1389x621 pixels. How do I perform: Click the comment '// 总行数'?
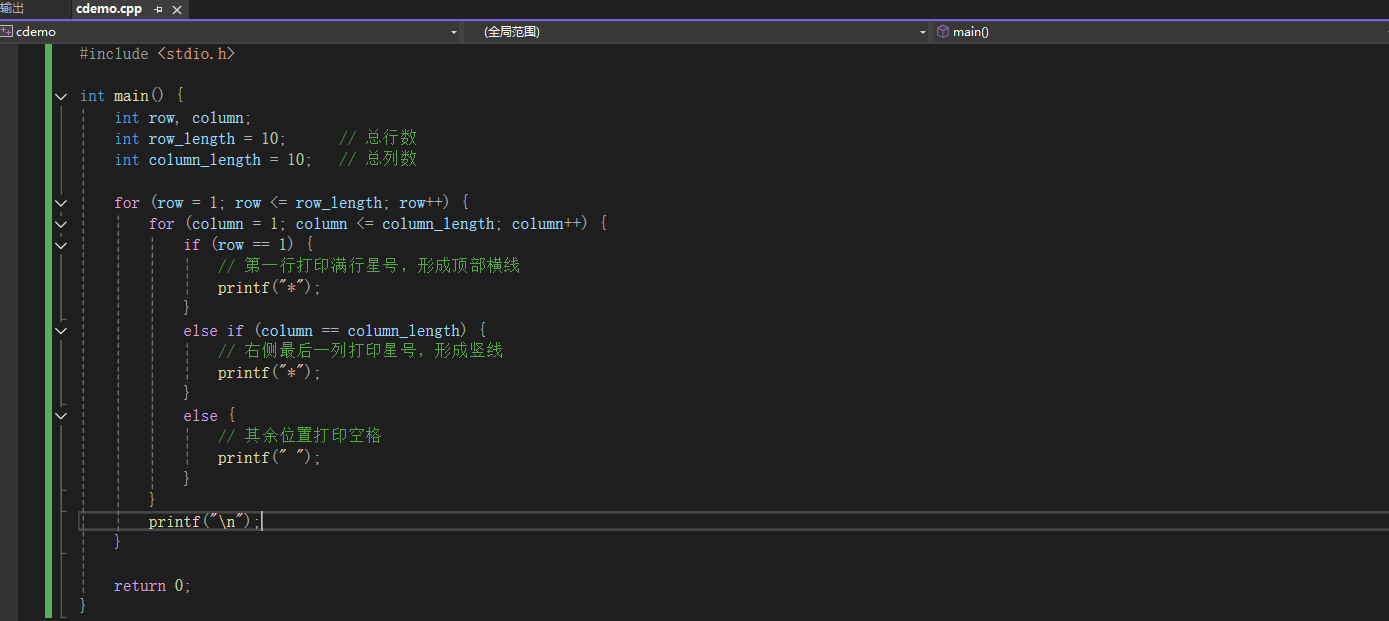(378, 138)
